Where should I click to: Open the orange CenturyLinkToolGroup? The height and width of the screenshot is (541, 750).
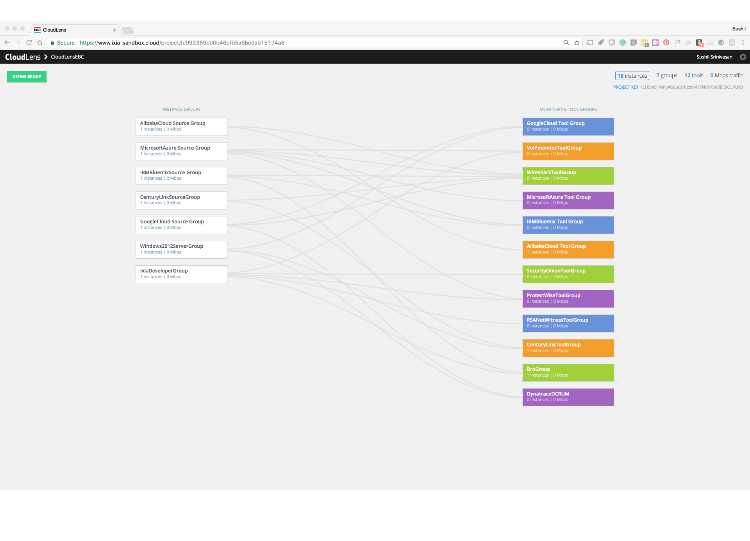(568, 348)
